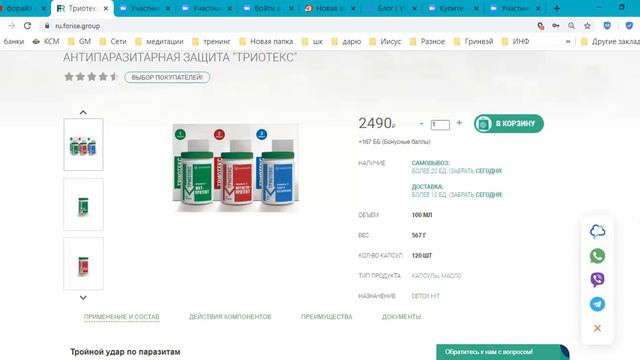The width and height of the screenshot is (640, 360).
Task: Open the шк bookmark folder
Action: [312, 41]
